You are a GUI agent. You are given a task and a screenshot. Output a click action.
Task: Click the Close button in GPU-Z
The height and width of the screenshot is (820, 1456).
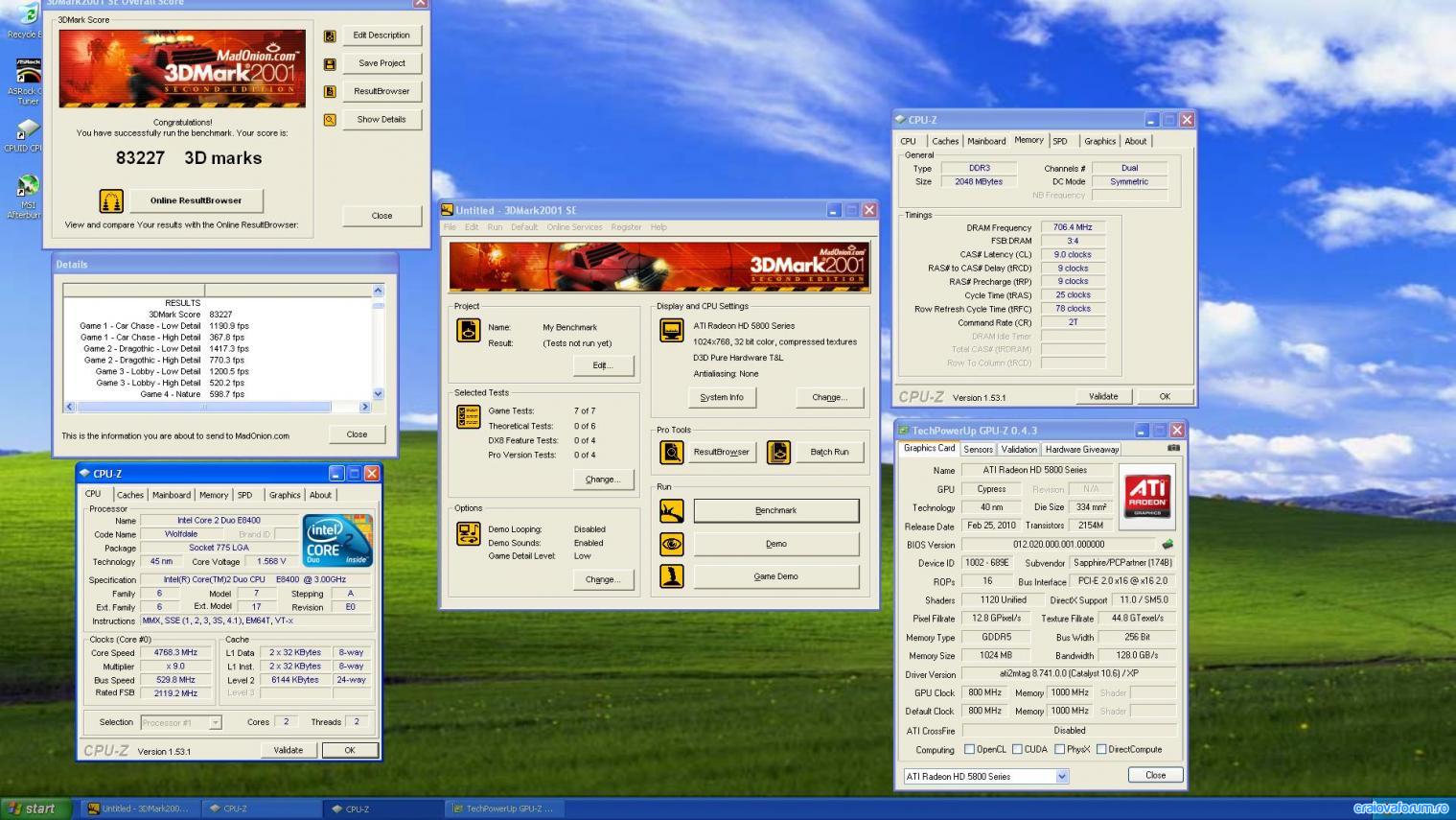pyautogui.click(x=1156, y=775)
